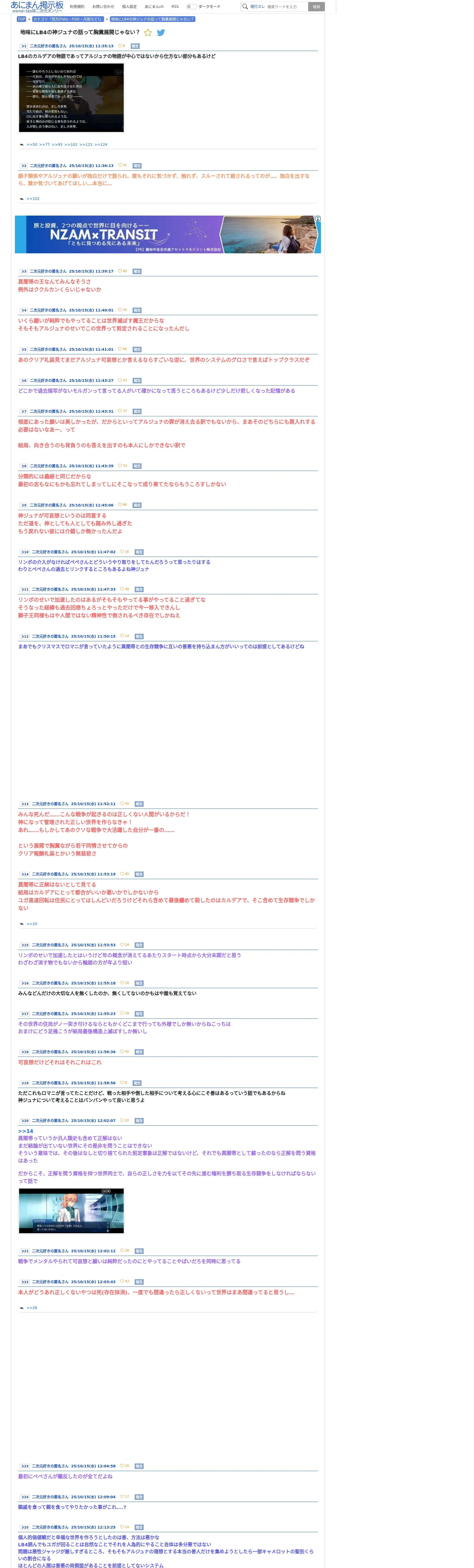Click the post number 23 anchor
This screenshot has width=474, height=1568.
25,1466
